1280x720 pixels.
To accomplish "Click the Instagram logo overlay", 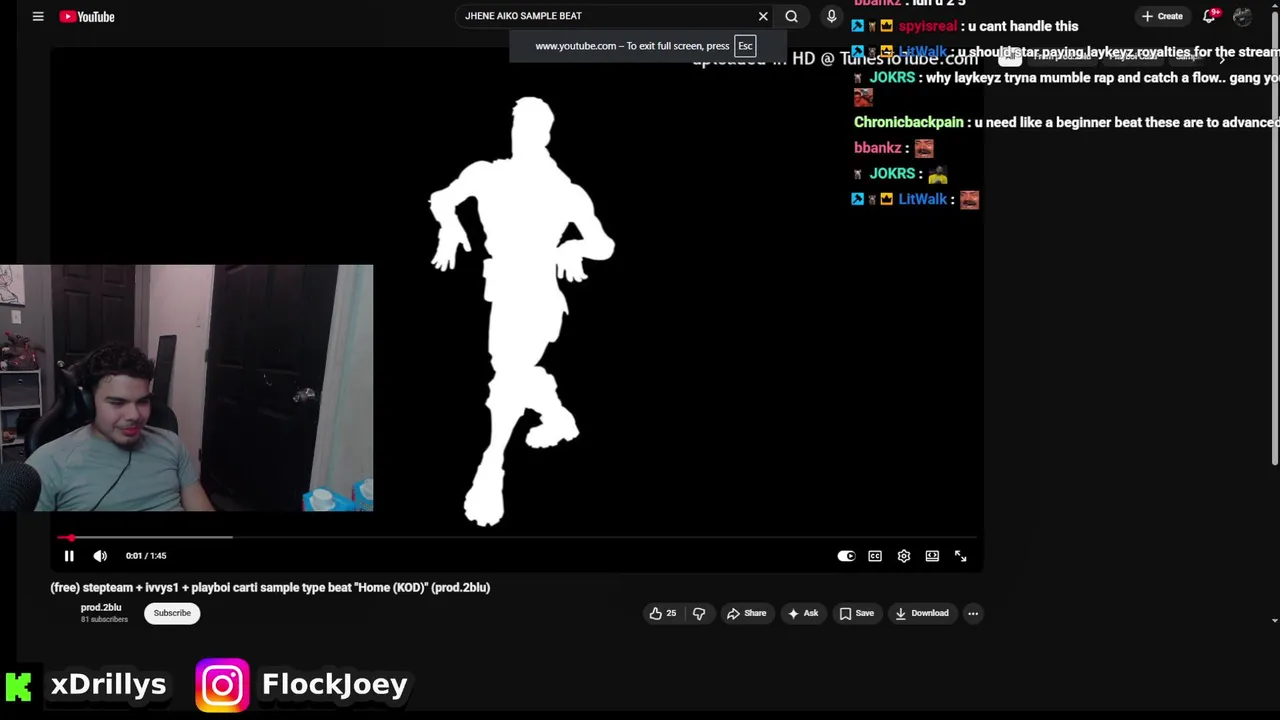I will pyautogui.click(x=222, y=685).
